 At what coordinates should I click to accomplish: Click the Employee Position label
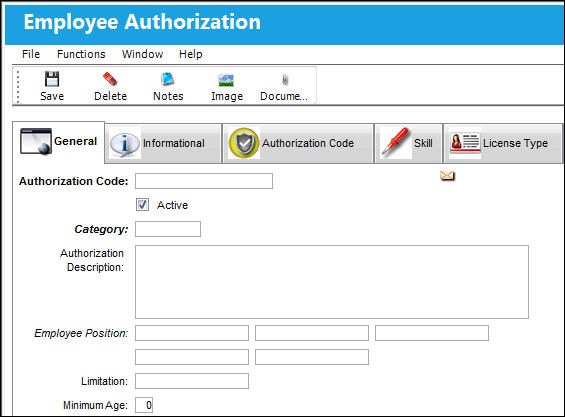coord(81,333)
